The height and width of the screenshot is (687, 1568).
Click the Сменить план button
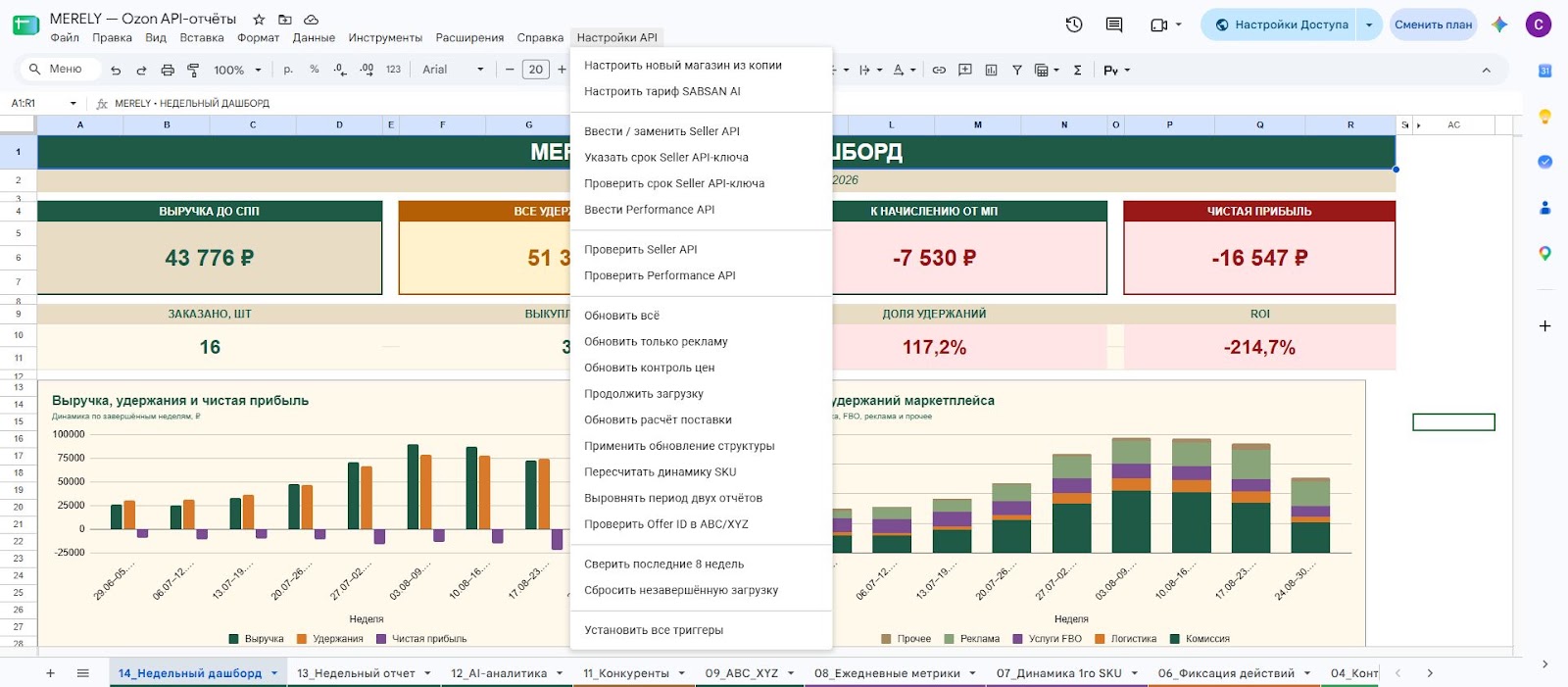point(1433,25)
